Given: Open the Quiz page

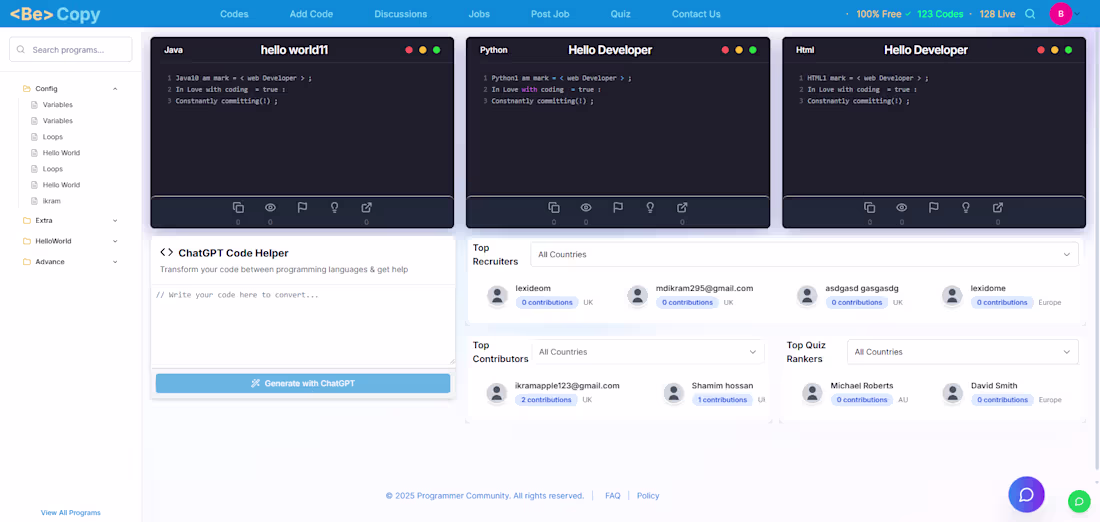Looking at the screenshot, I should point(620,14).
